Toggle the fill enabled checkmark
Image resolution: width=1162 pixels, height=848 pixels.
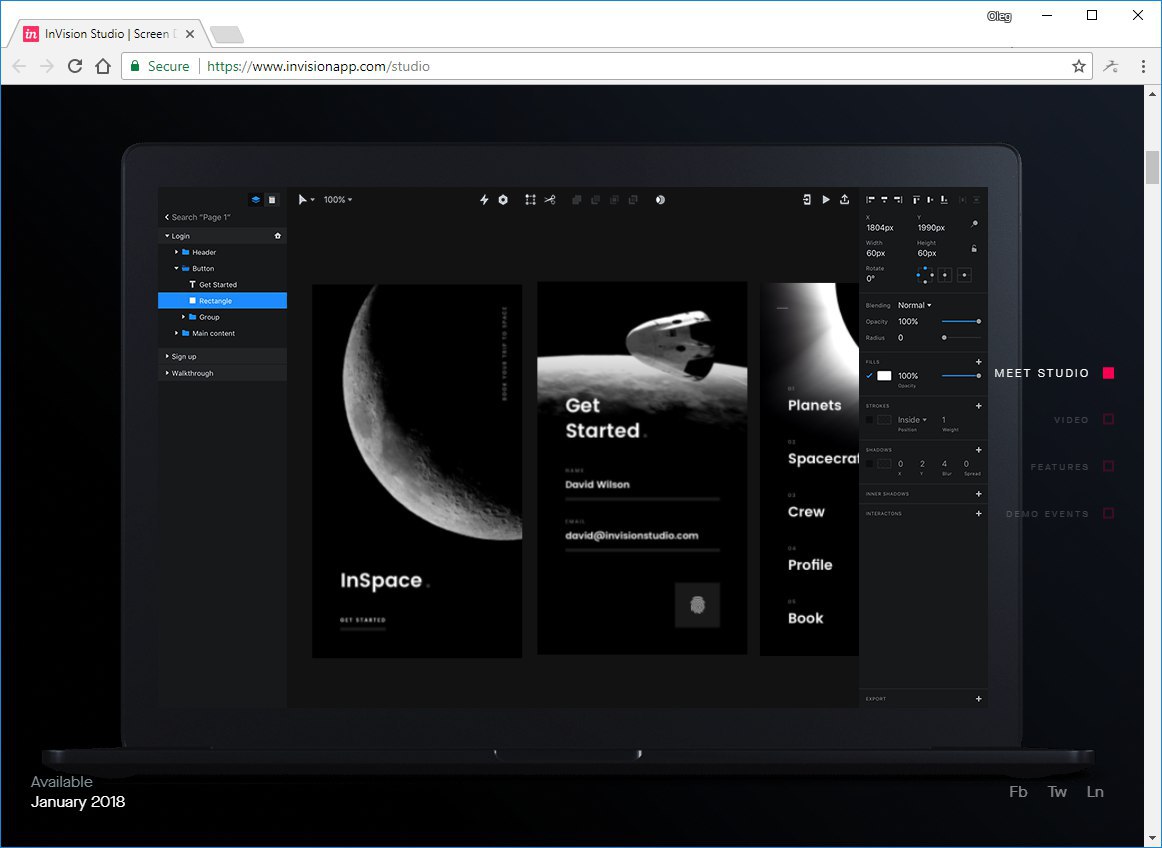(x=869, y=375)
